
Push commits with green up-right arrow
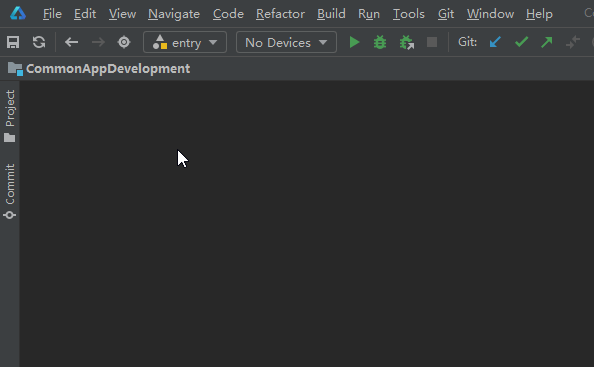click(x=547, y=42)
